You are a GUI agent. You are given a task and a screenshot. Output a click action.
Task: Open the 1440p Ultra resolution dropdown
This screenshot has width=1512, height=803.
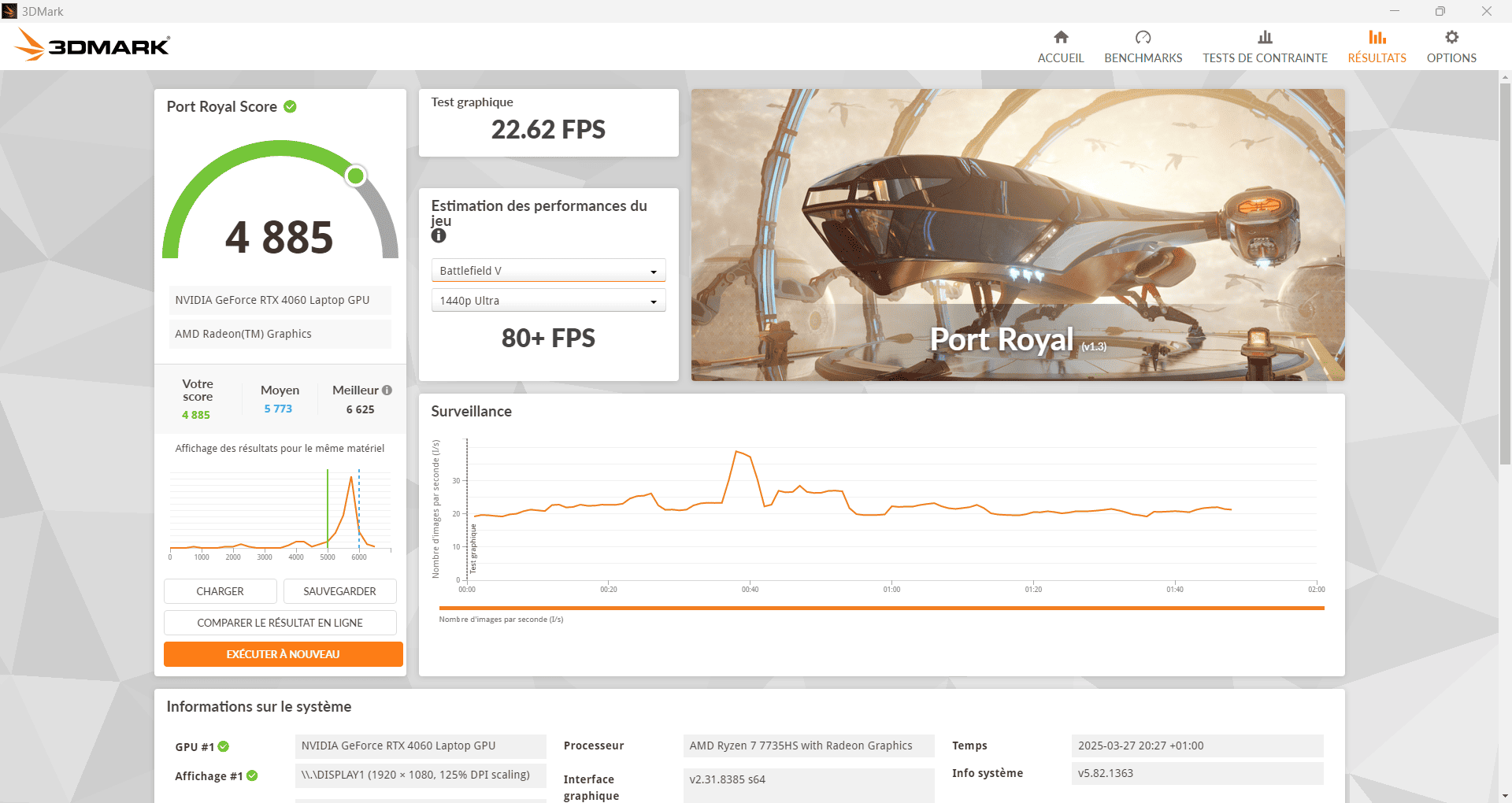[548, 301]
